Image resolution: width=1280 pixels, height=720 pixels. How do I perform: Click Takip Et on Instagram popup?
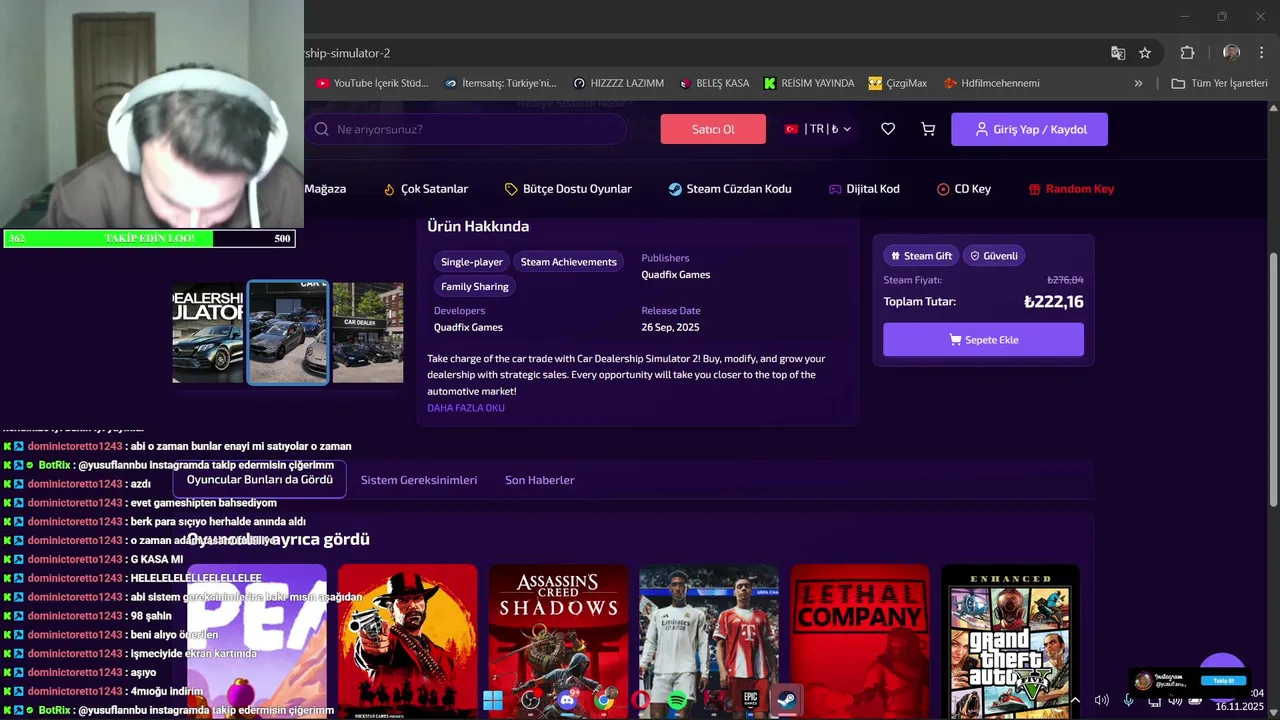[1224, 681]
